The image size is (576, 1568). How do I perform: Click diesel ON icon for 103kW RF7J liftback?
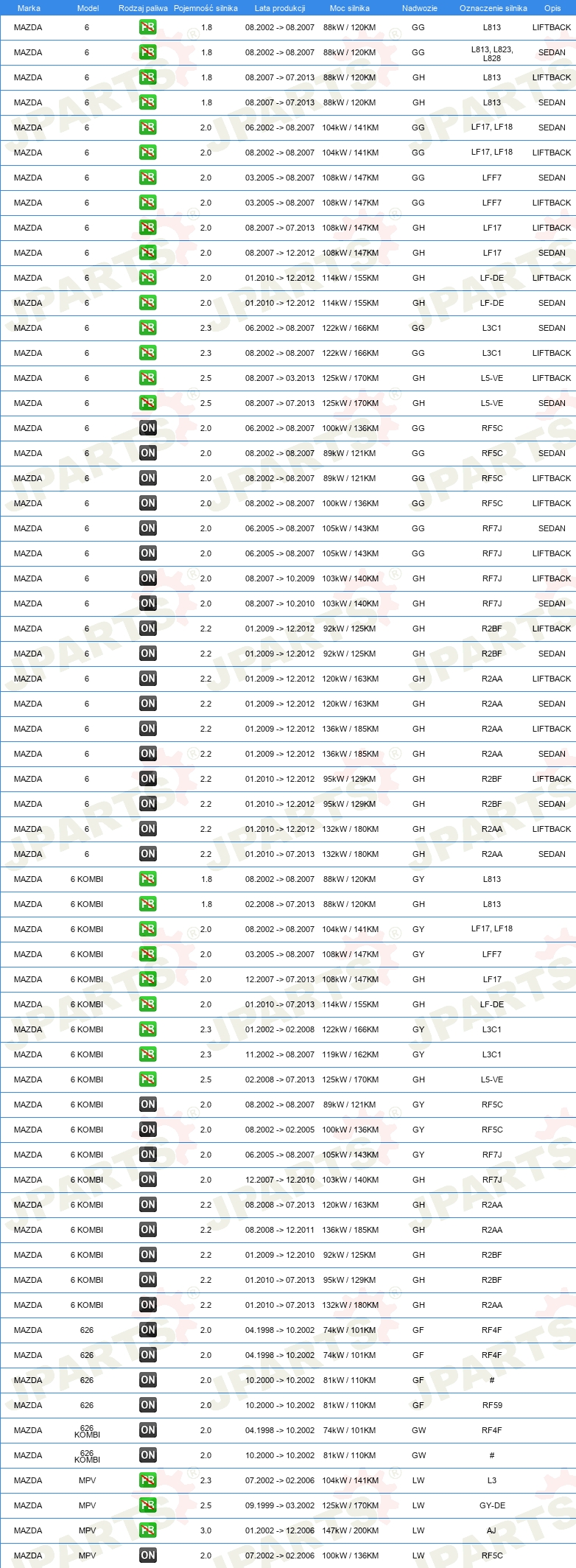pos(148,578)
